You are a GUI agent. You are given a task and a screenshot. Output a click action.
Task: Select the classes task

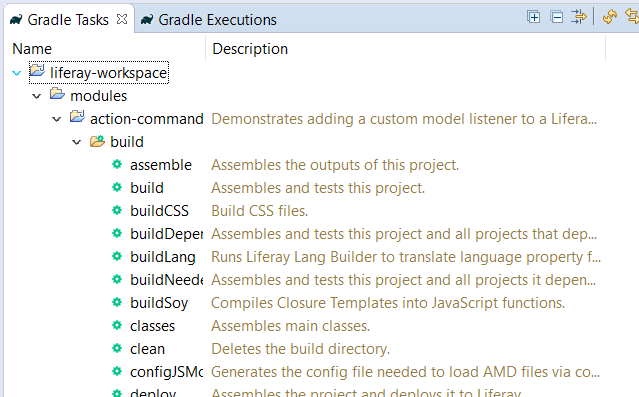(x=152, y=326)
